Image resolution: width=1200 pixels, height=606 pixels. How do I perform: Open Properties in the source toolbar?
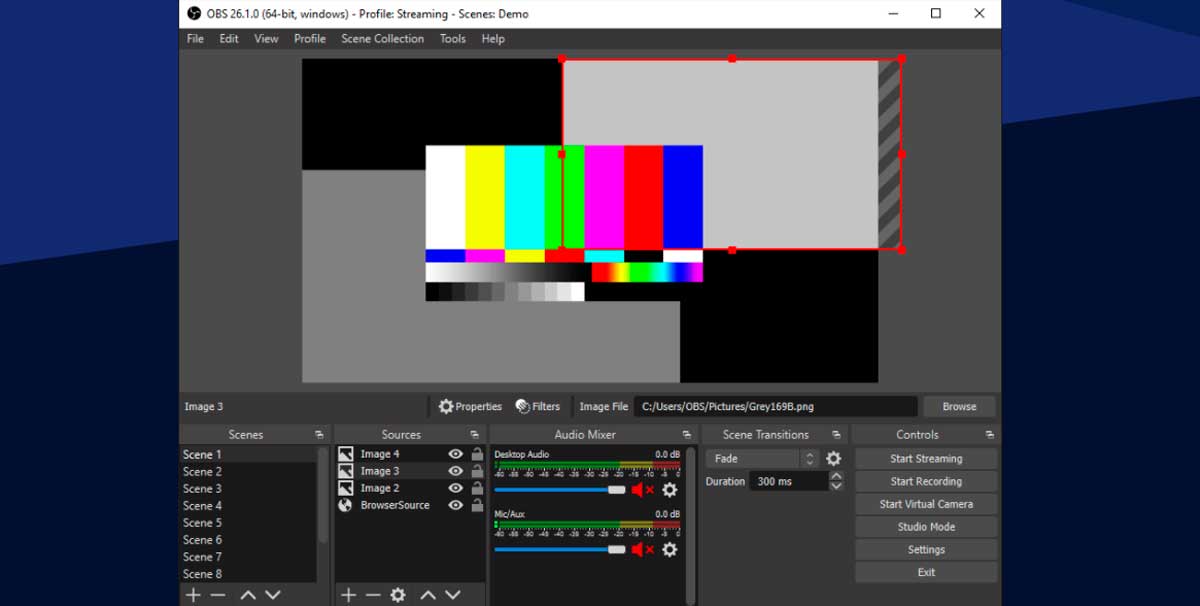click(470, 407)
